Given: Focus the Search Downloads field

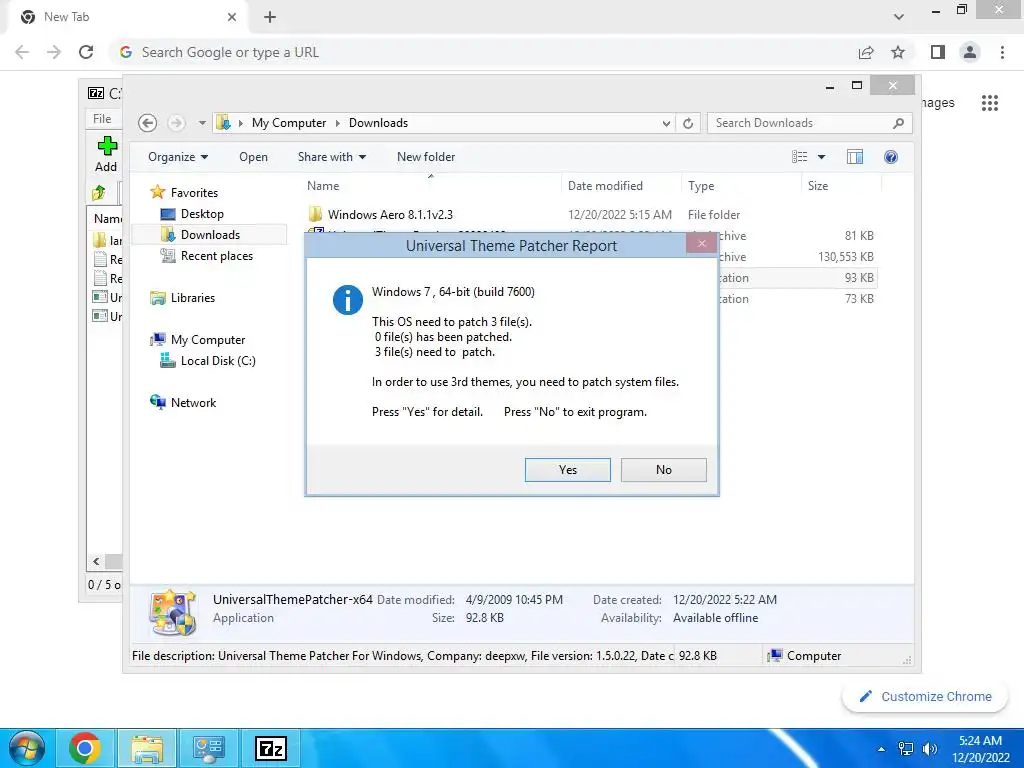Looking at the screenshot, I should pos(808,123).
